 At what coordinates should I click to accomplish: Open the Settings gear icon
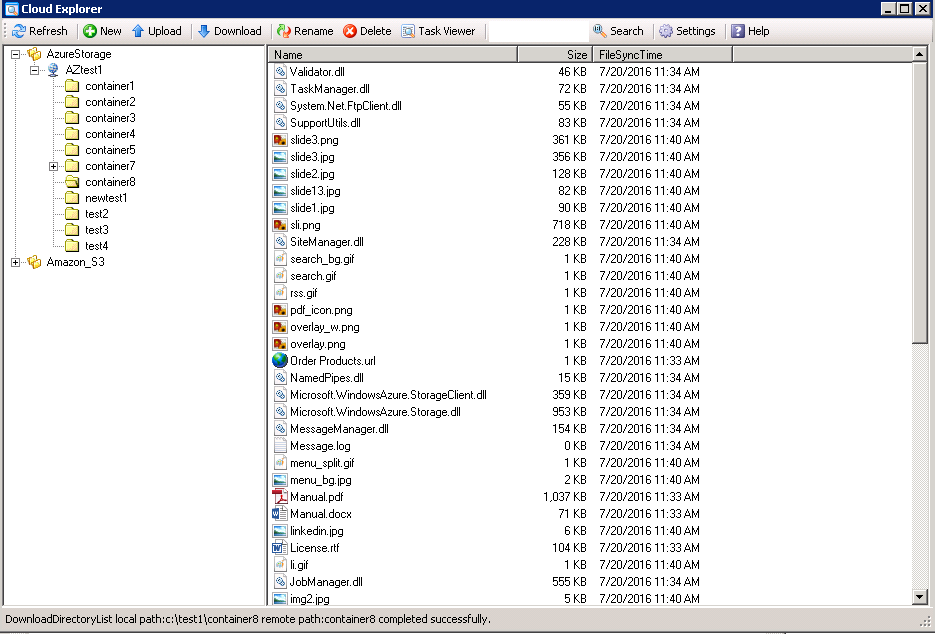pos(665,31)
